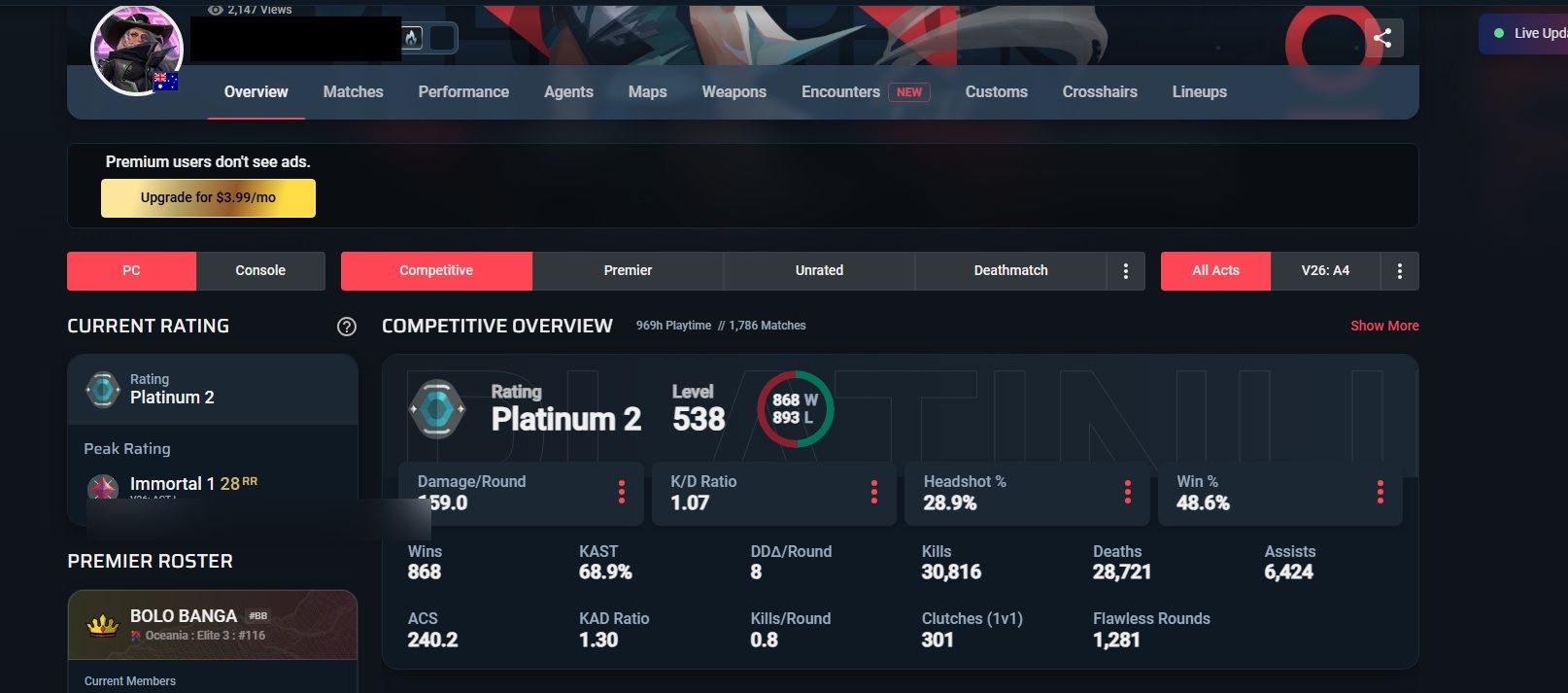1568x693 pixels.
Task: Open Headshot % options three-dot menu
Action: pyautogui.click(x=1128, y=492)
